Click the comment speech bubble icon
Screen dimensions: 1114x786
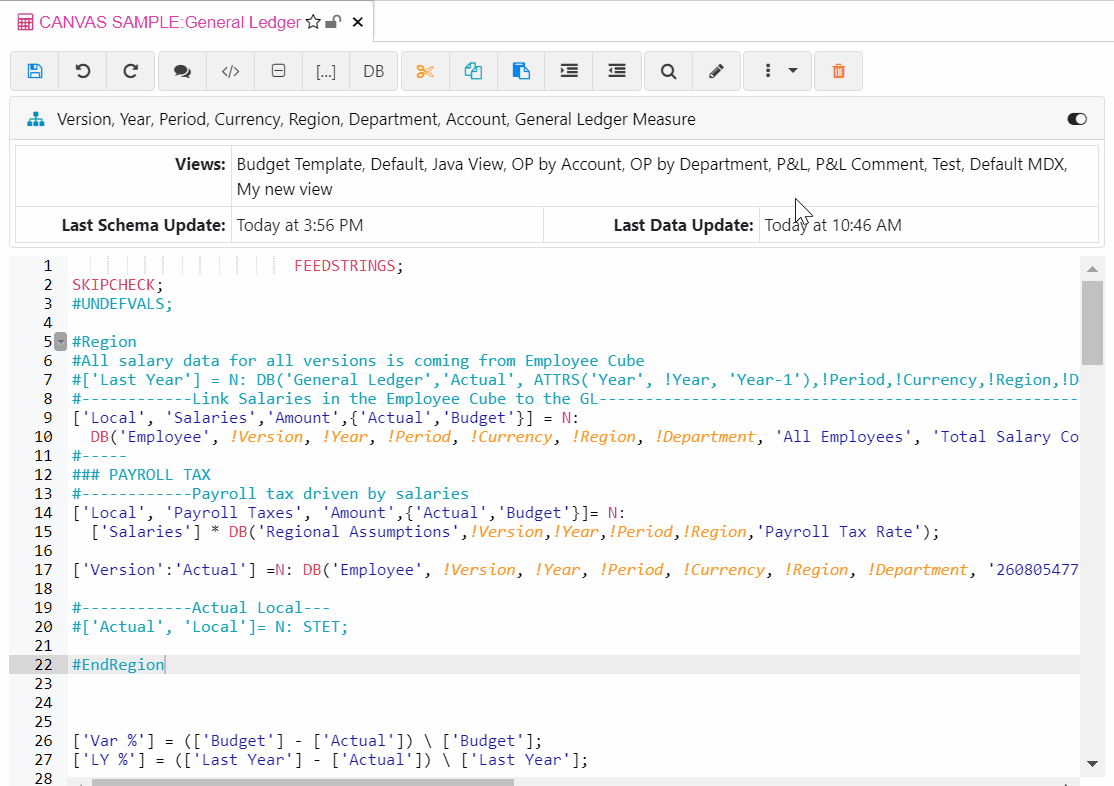pyautogui.click(x=182, y=71)
